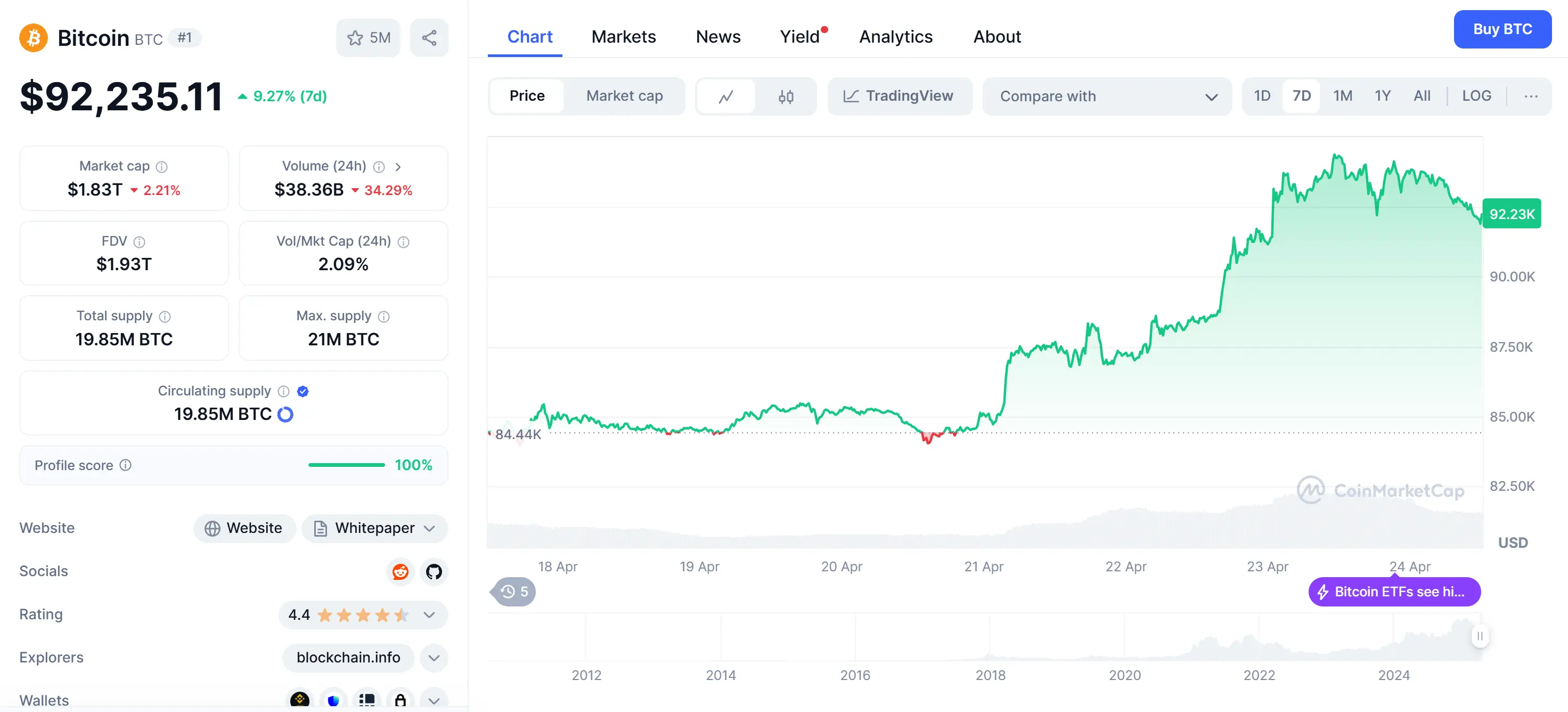This screenshot has width=1568, height=712.
Task: Open the Reddit social link
Action: tap(400, 571)
